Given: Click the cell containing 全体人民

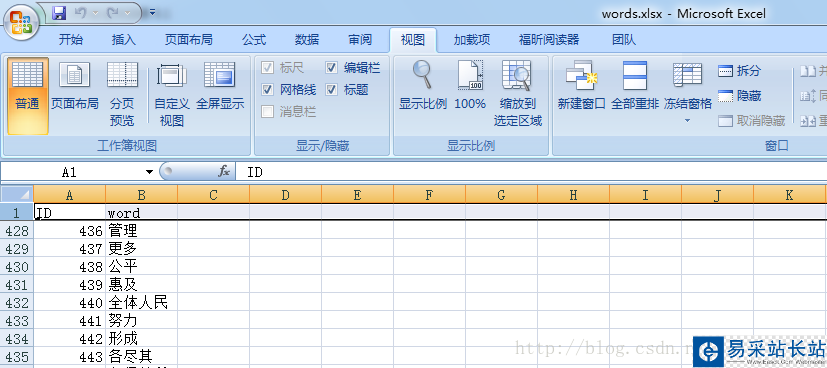Looking at the screenshot, I should pos(141,302).
